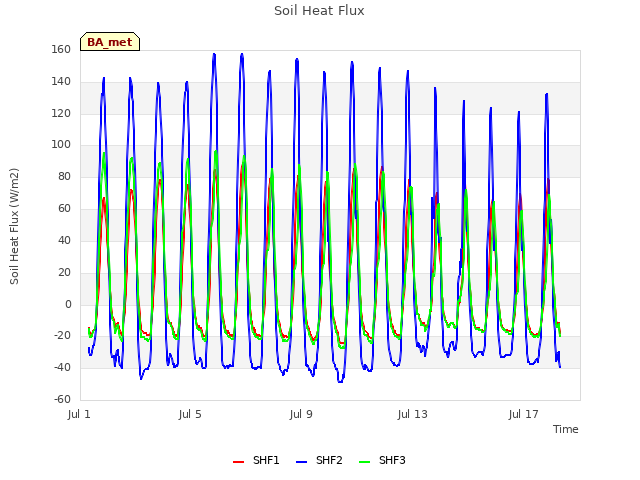Click the -40 y-axis tick label
The image size is (640, 480).
click(62, 367)
